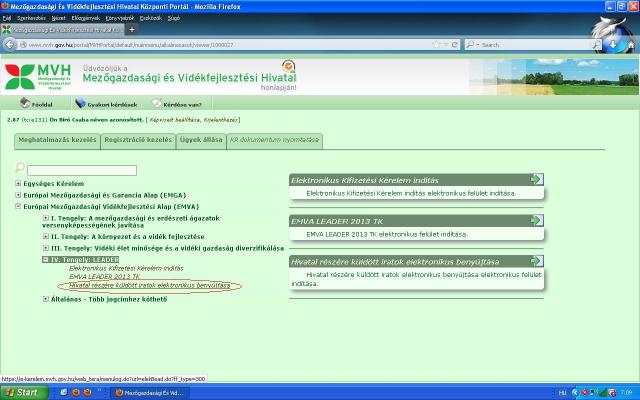Open the Súgó menu
Screen dimensions: 640x400
tap(173, 18)
